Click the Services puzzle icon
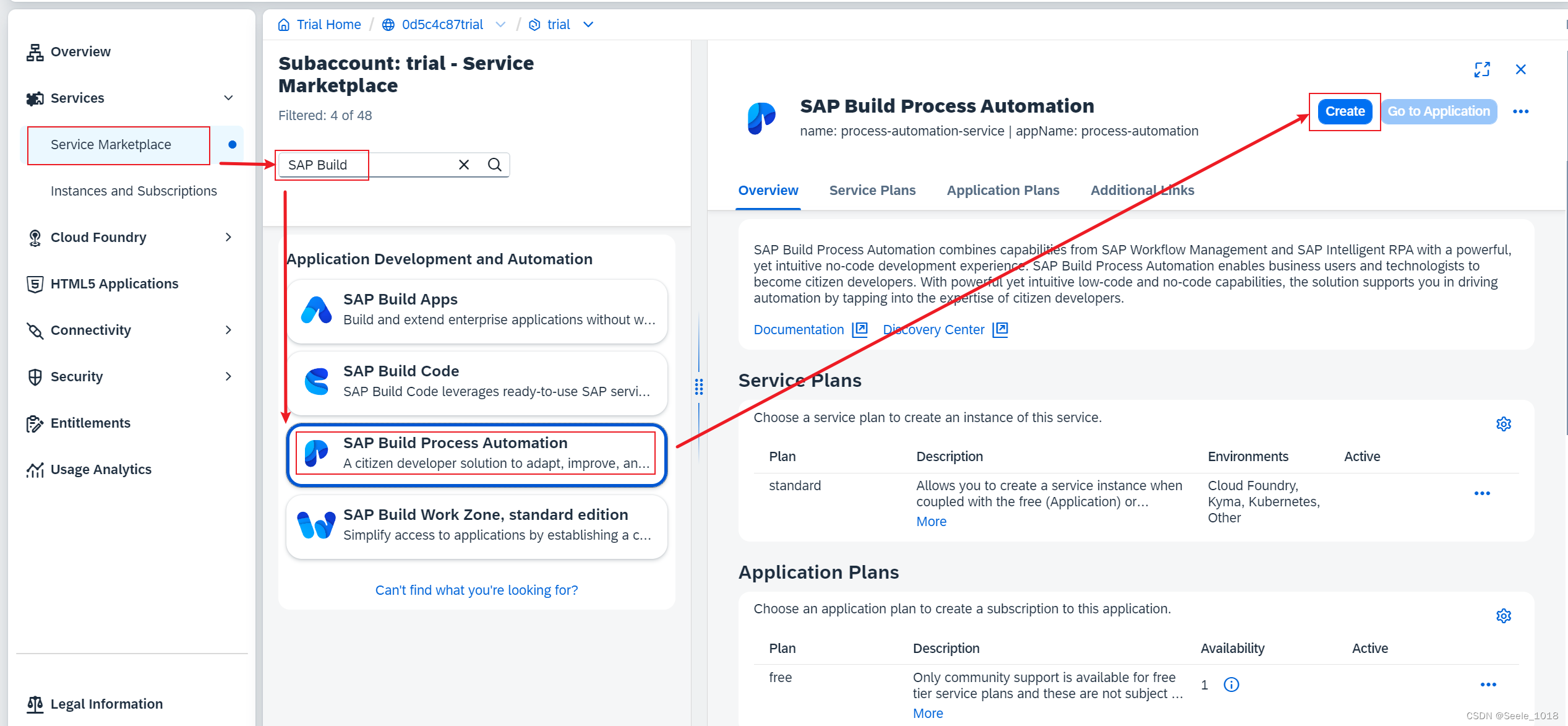The width and height of the screenshot is (1568, 726). (35, 98)
